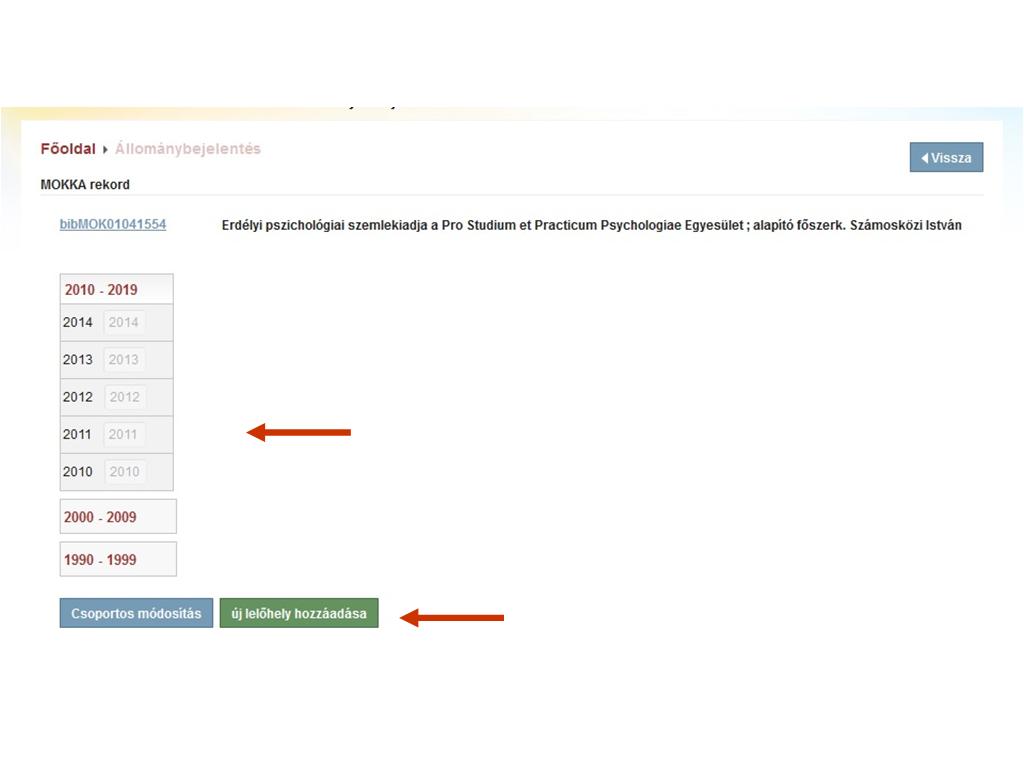Click the Csoportos módosítás button
1024x768 pixels.
pos(136,614)
